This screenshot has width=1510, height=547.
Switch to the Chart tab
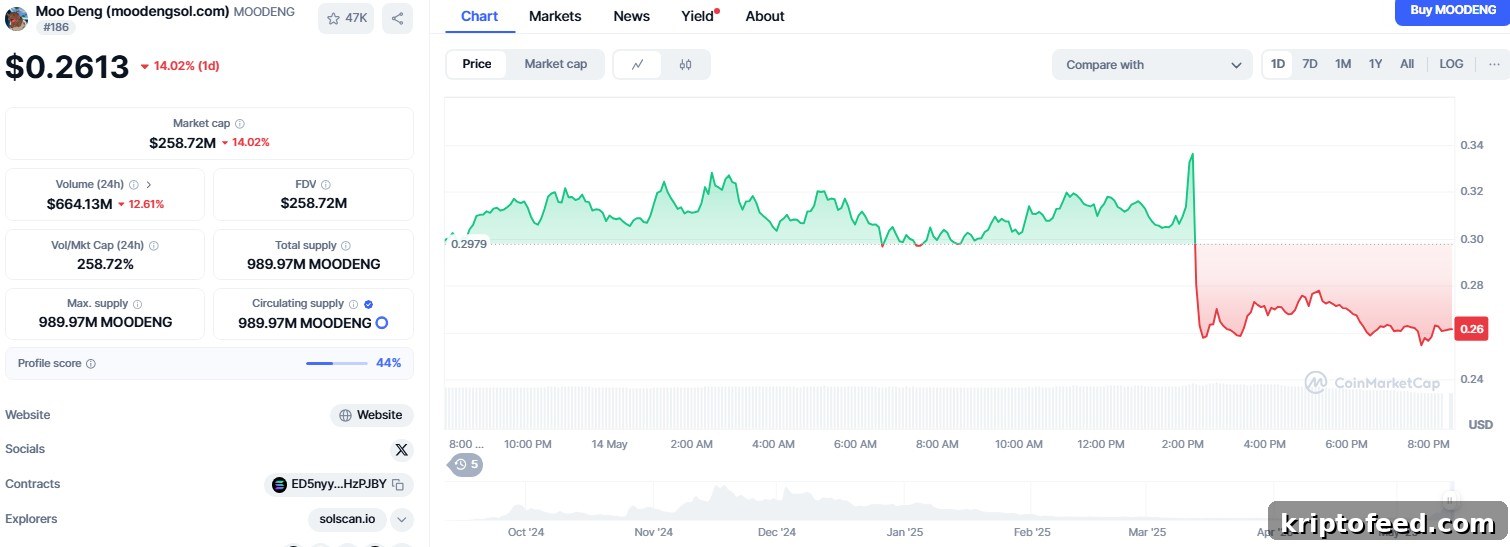coord(480,16)
